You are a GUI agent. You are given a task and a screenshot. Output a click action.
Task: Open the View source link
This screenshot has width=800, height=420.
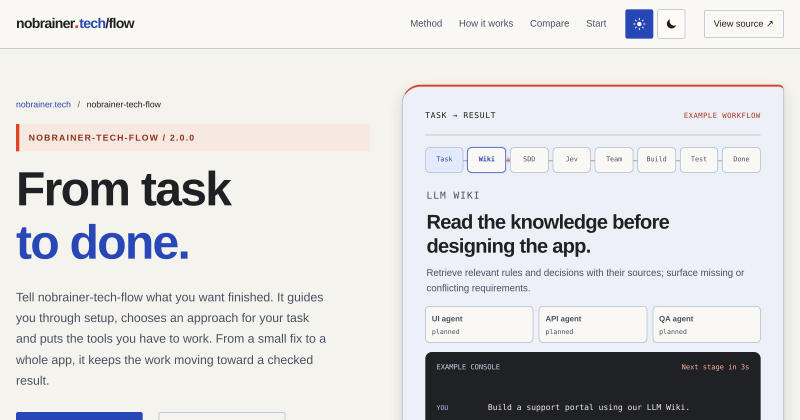743,24
